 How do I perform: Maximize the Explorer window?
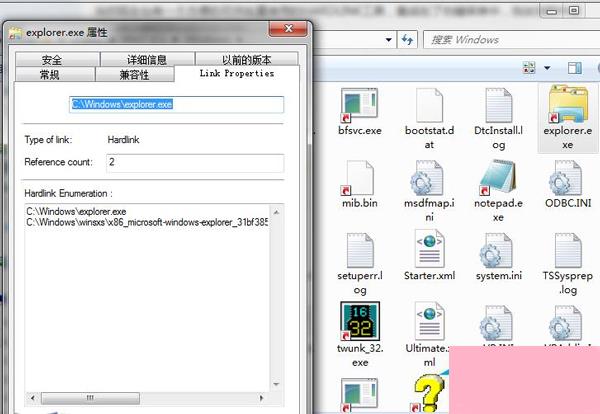point(574,11)
